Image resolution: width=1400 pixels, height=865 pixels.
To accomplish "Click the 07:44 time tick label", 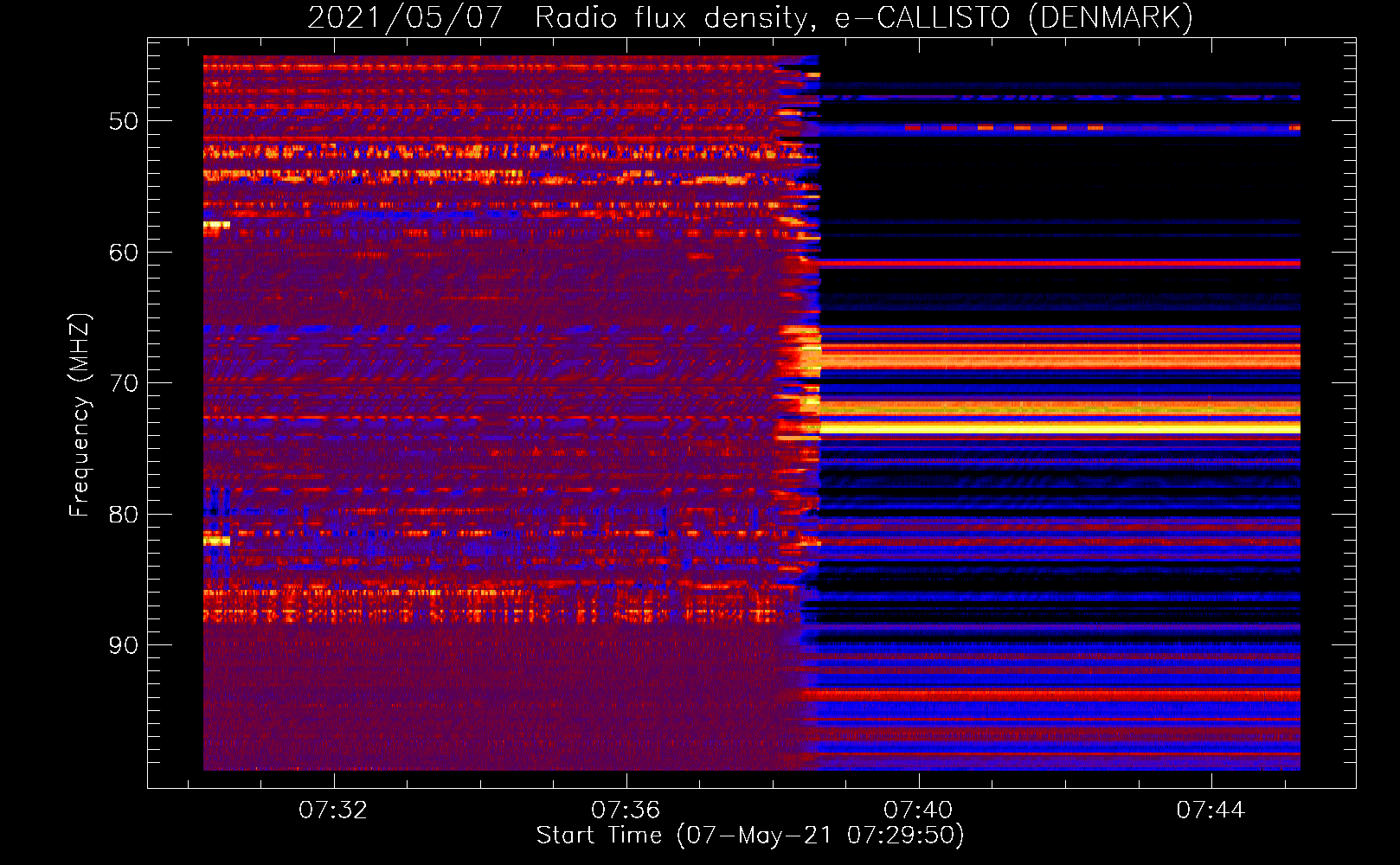I will click(1211, 810).
